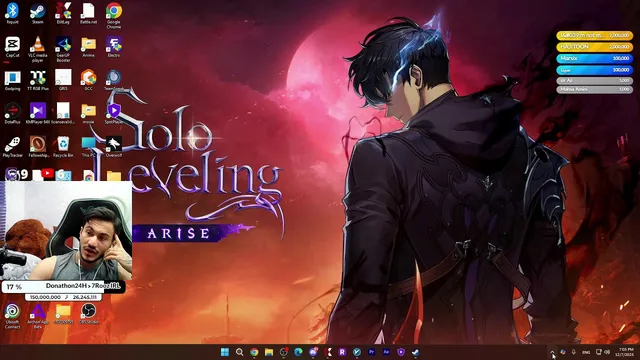Open File Explorer from the taskbar
Viewport: 640px width, 360px height.
point(269,352)
